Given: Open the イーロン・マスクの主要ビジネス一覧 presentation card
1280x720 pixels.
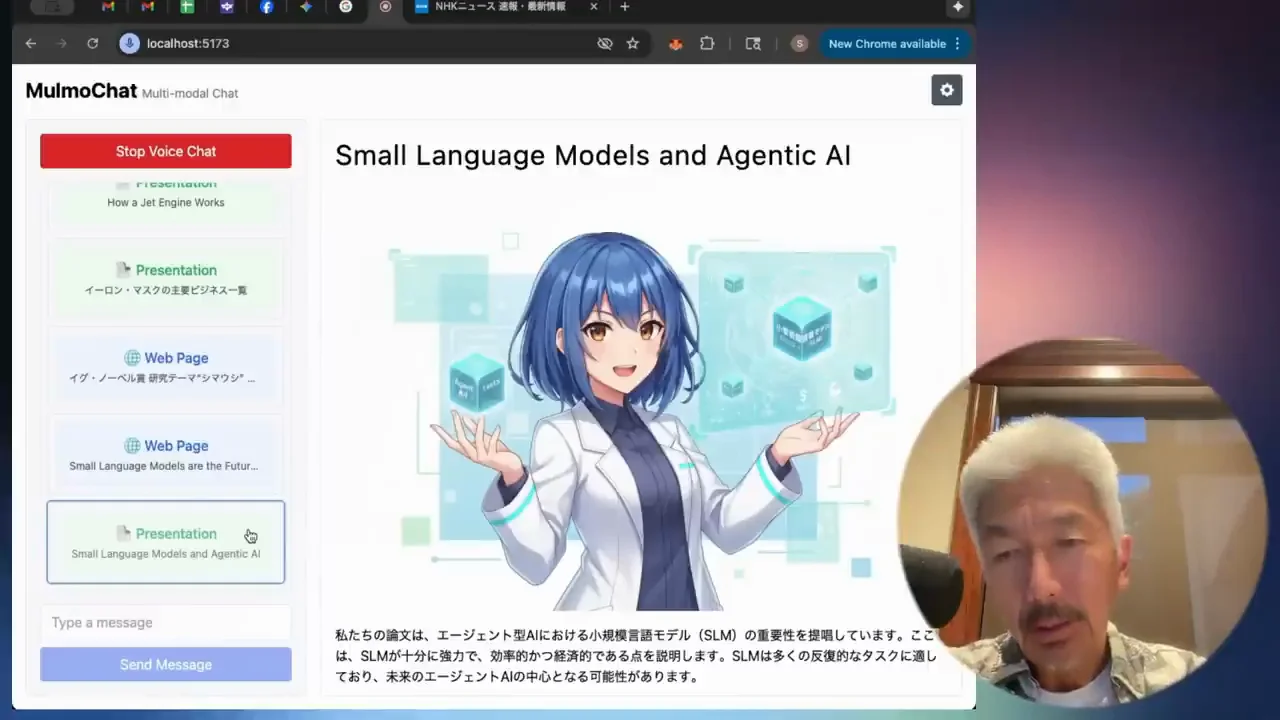Looking at the screenshot, I should click(166, 278).
